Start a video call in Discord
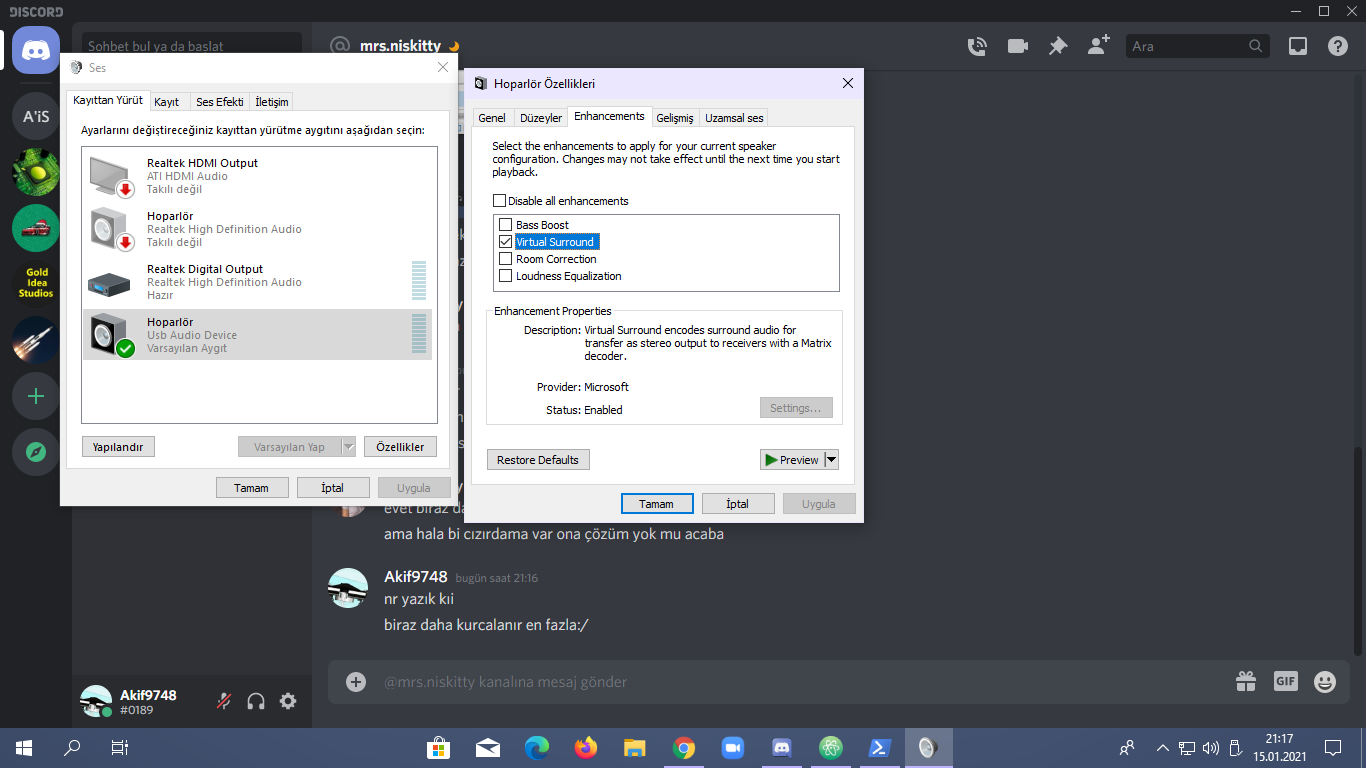 [x=1018, y=46]
